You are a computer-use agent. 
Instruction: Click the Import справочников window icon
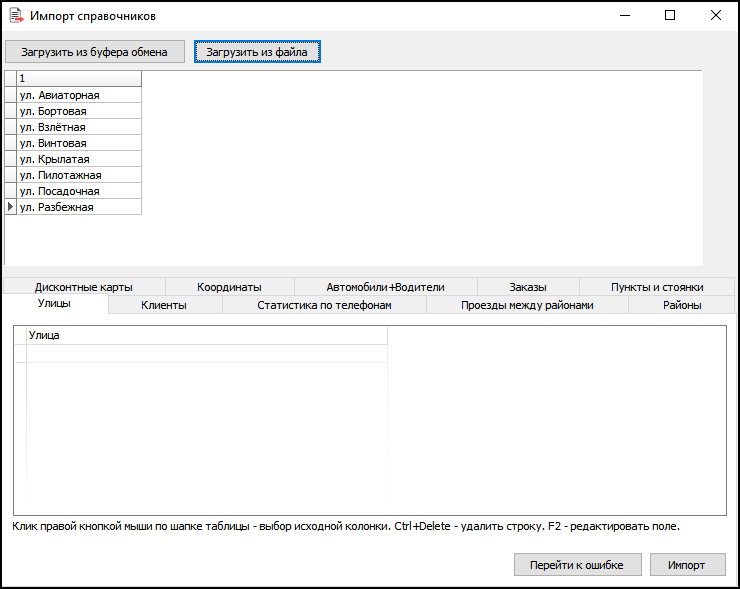point(16,16)
